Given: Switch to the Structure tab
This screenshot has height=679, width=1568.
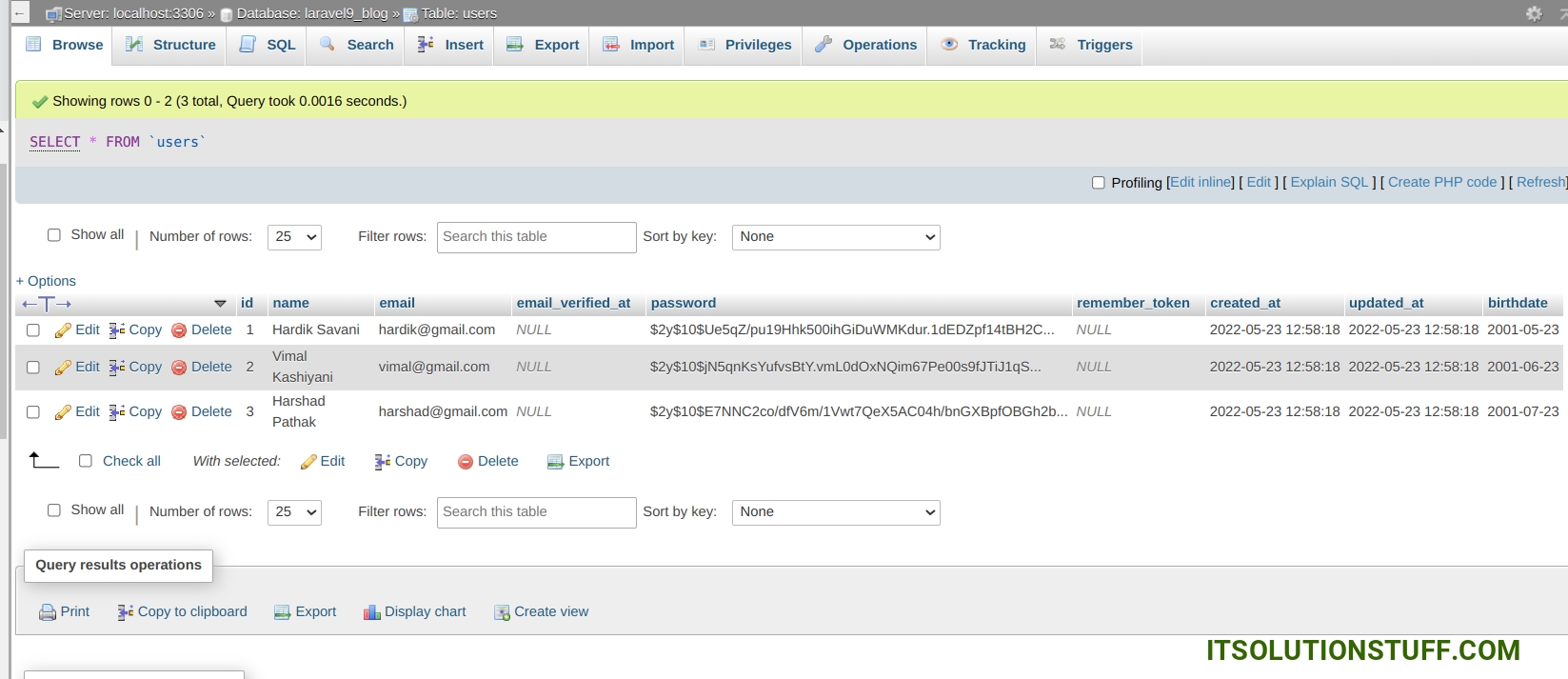Looking at the screenshot, I should [171, 45].
